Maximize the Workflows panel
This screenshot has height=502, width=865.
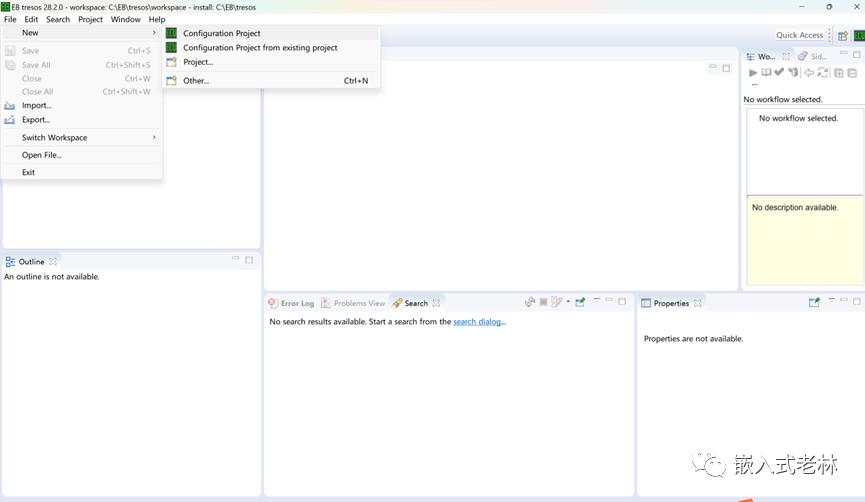point(857,55)
